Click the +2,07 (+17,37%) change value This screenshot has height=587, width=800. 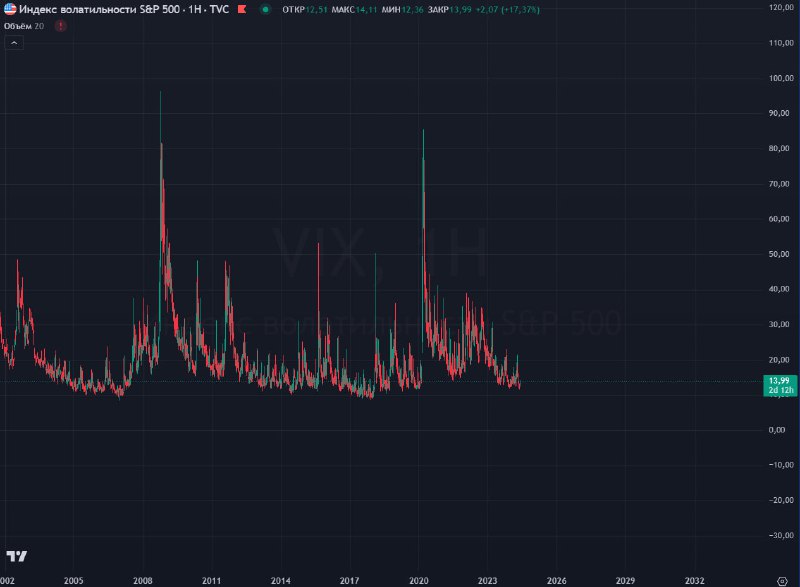508,10
